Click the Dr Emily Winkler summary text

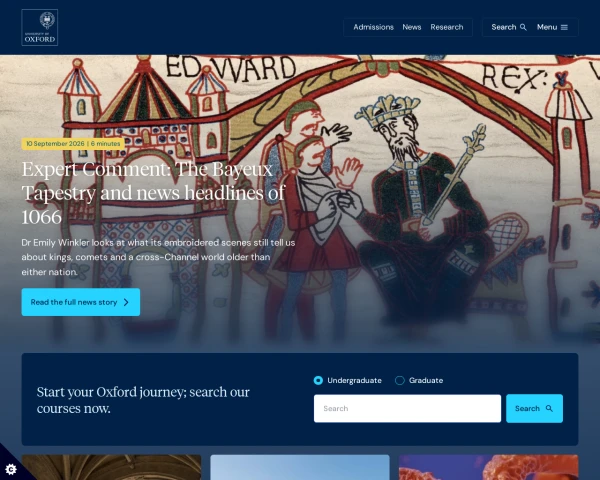click(158, 257)
